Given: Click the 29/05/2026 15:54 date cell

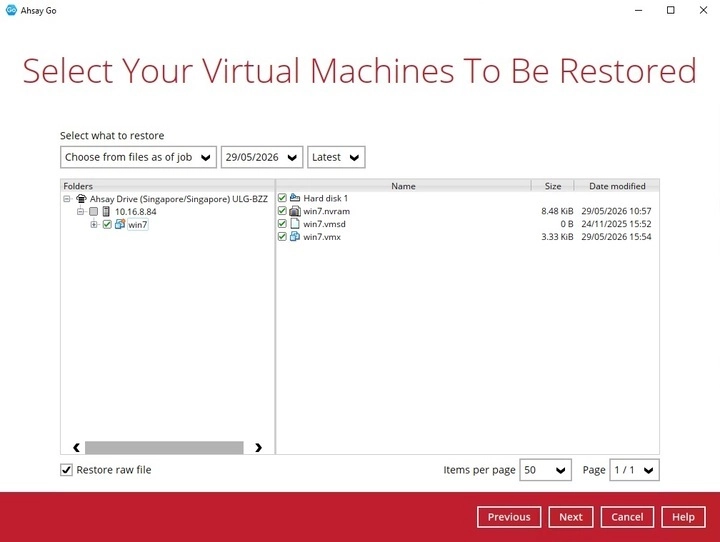Looking at the screenshot, I should tap(616, 237).
